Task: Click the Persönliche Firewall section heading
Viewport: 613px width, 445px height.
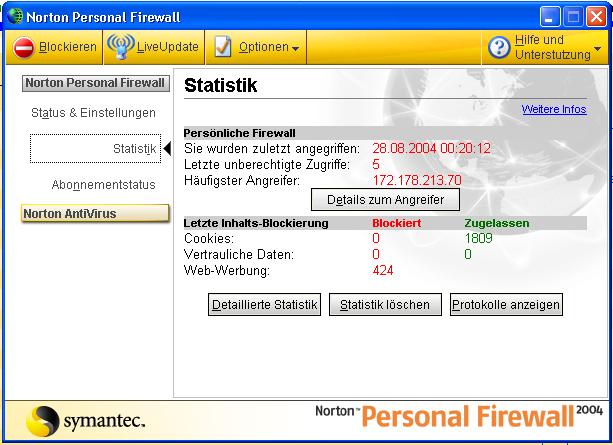Action: click(x=240, y=133)
